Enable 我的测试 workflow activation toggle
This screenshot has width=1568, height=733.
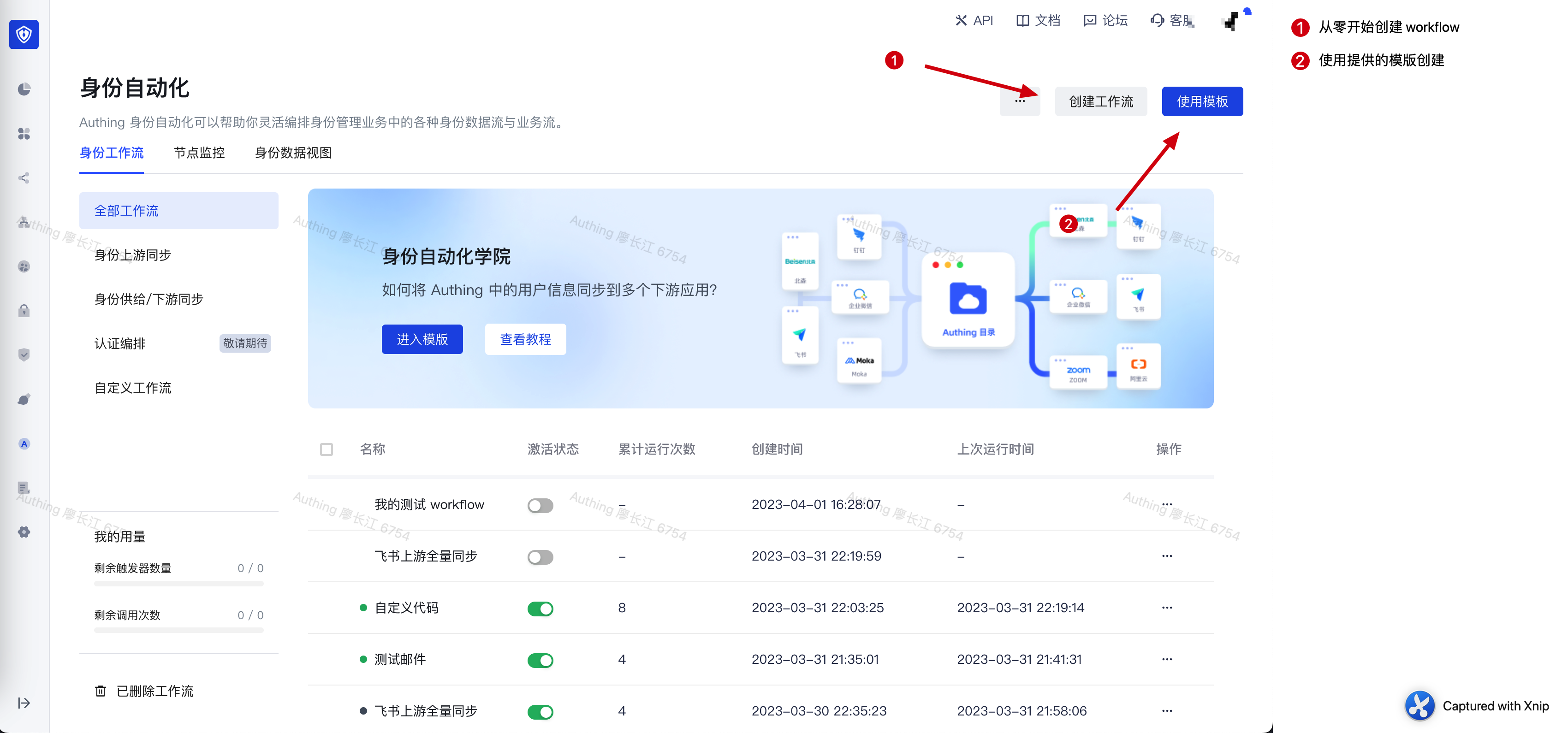540,506
